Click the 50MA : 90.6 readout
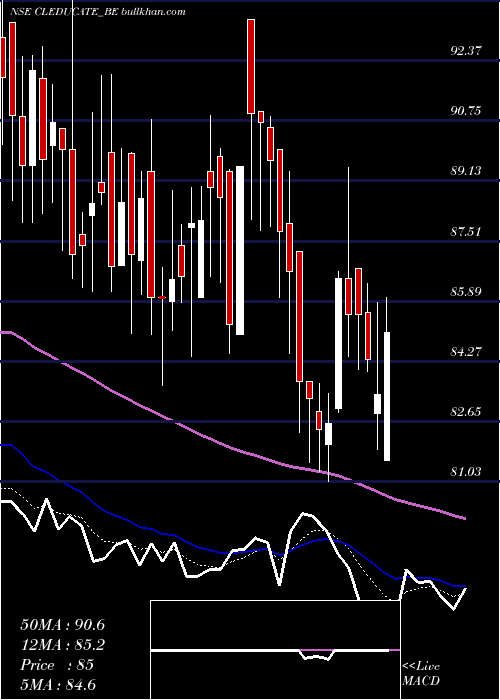The height and width of the screenshot is (700, 500). (62, 625)
